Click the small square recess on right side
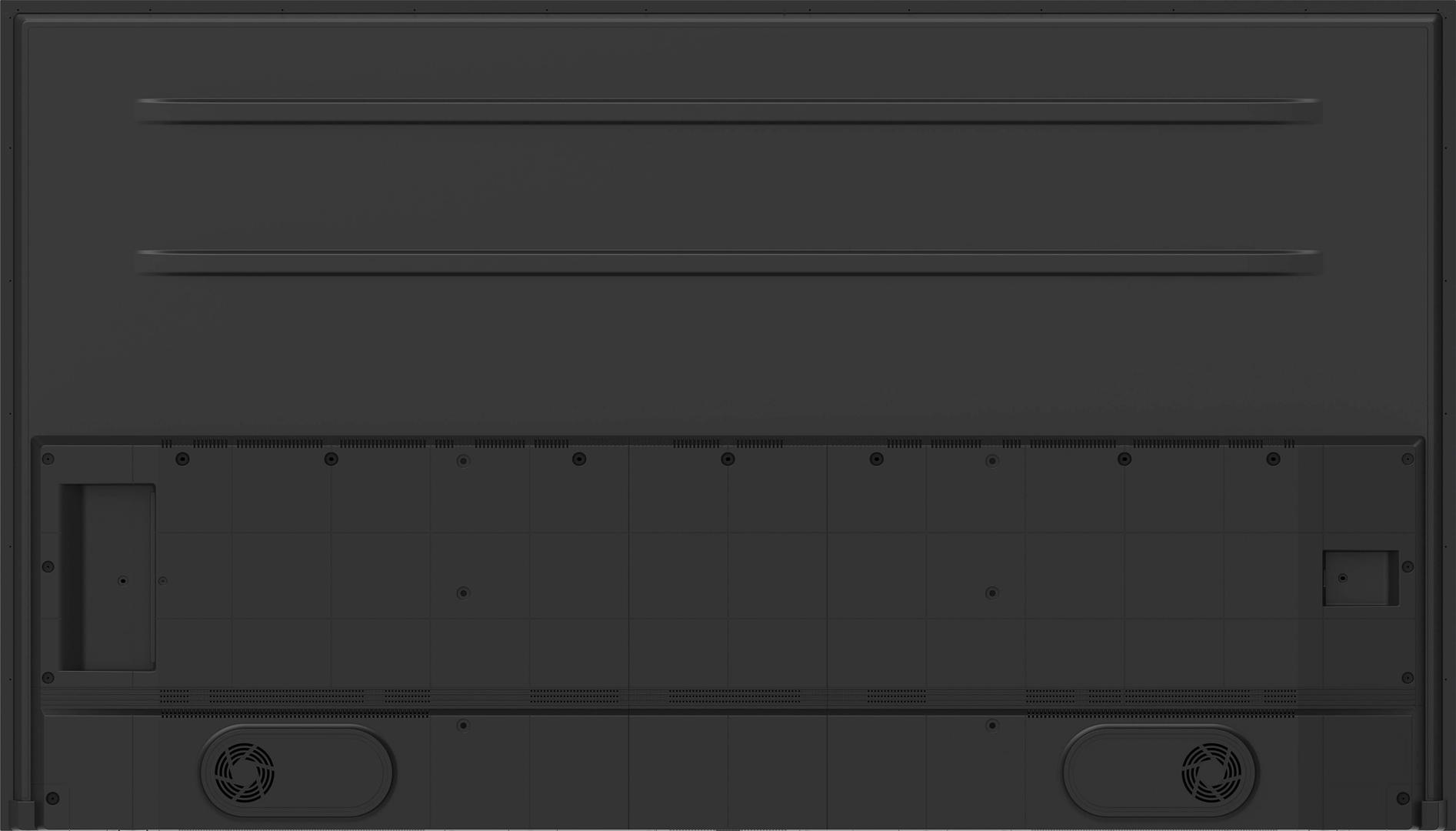This screenshot has width=1456, height=831. click(x=1361, y=578)
